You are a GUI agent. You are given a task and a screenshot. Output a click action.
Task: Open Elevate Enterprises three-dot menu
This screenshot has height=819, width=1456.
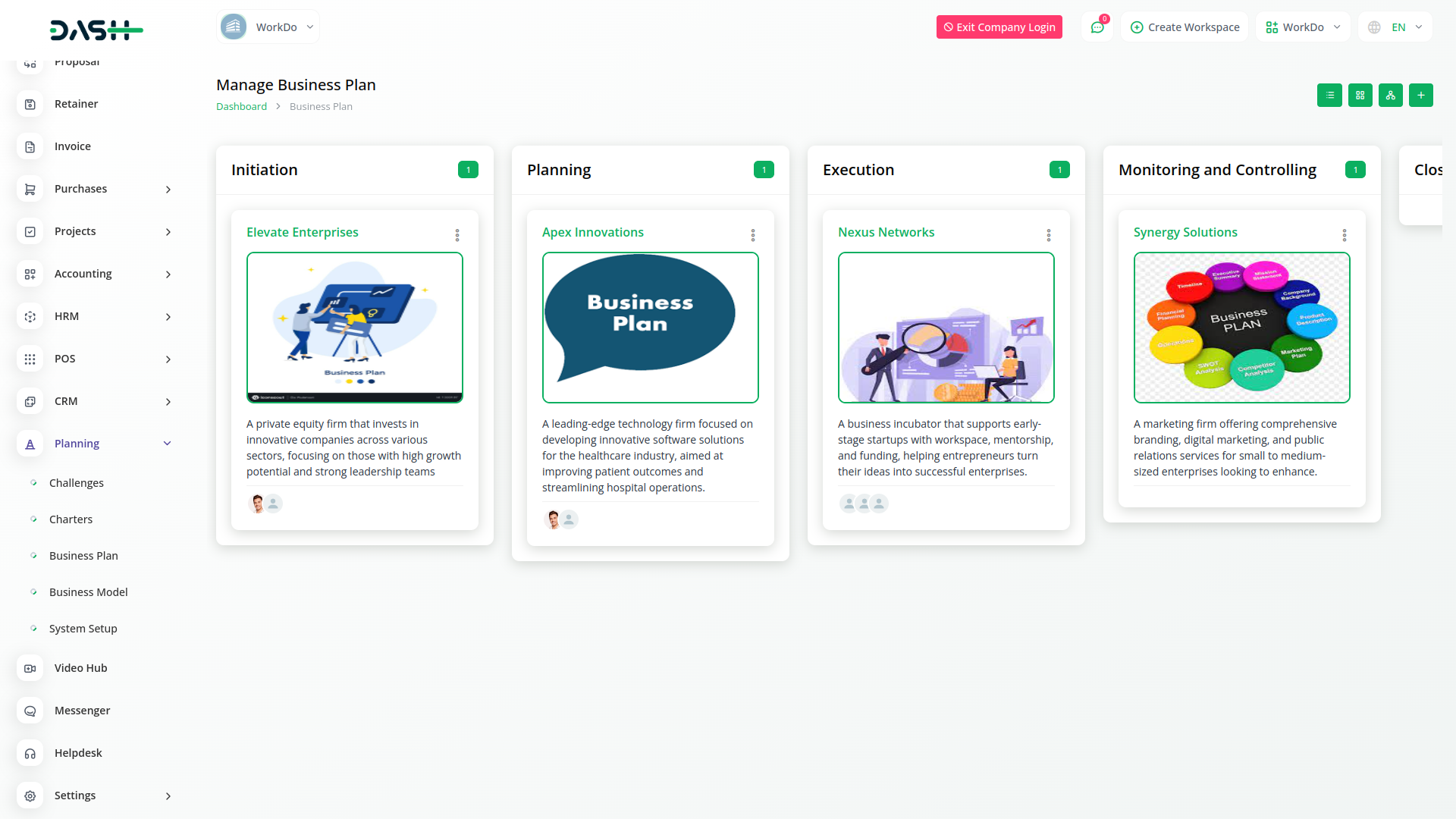(x=457, y=235)
